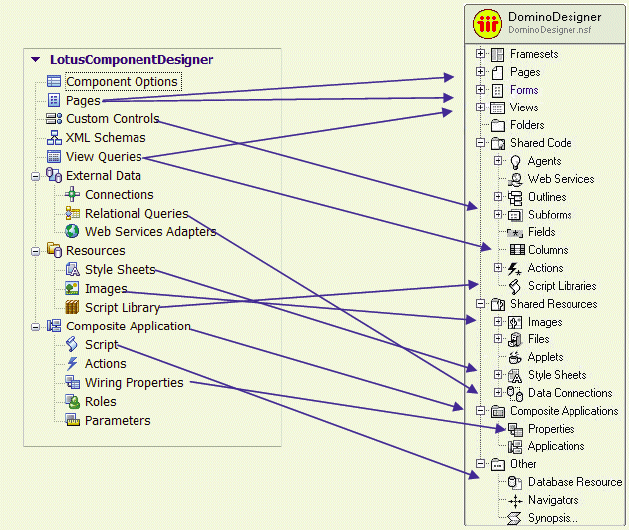
Task: Click the XML Schemas icon
Action: (54, 137)
